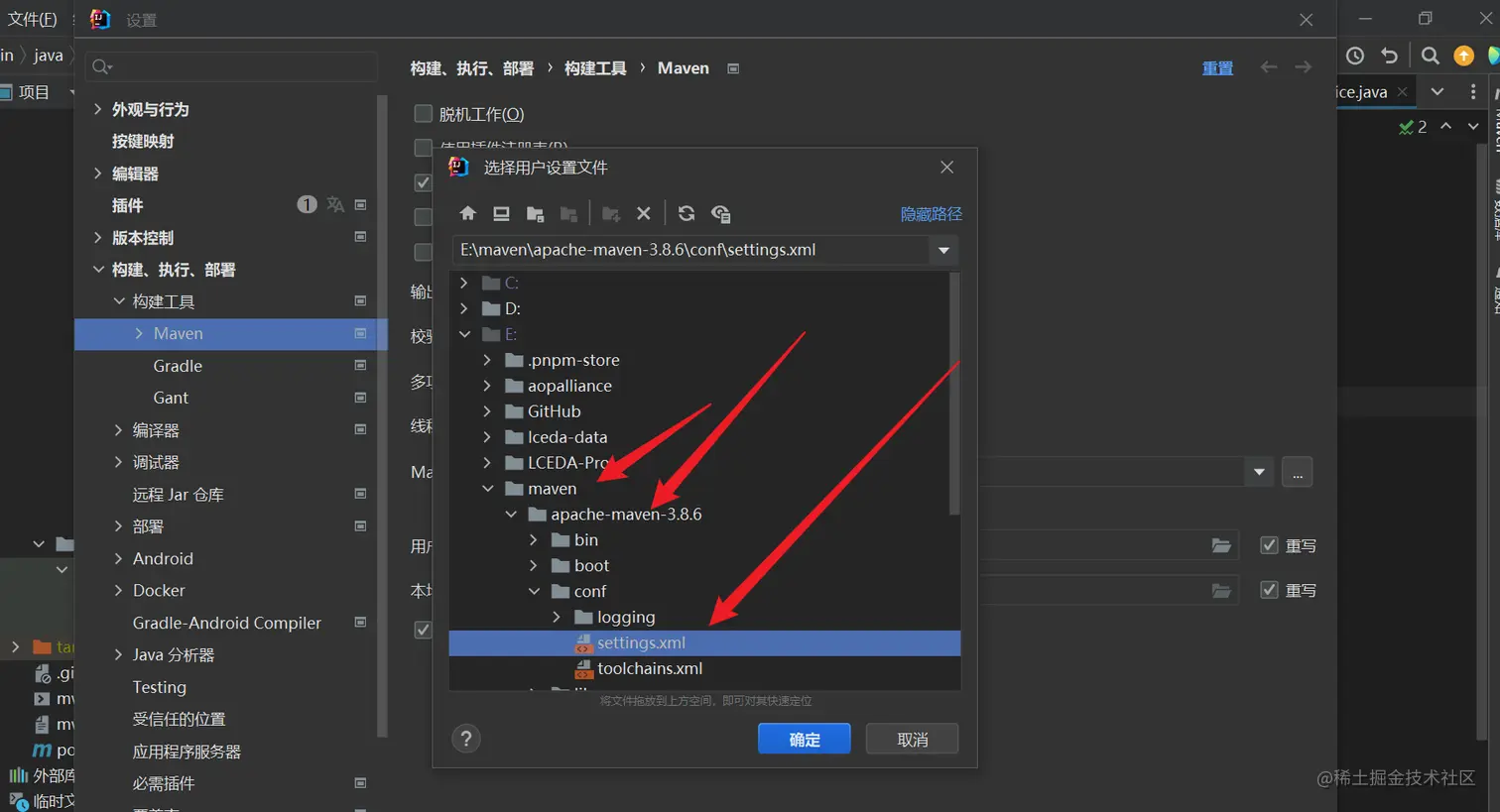Viewport: 1500px width, 812px height.
Task: Click the 构建、执行、部署 breadcrumb
Action: [x=472, y=68]
